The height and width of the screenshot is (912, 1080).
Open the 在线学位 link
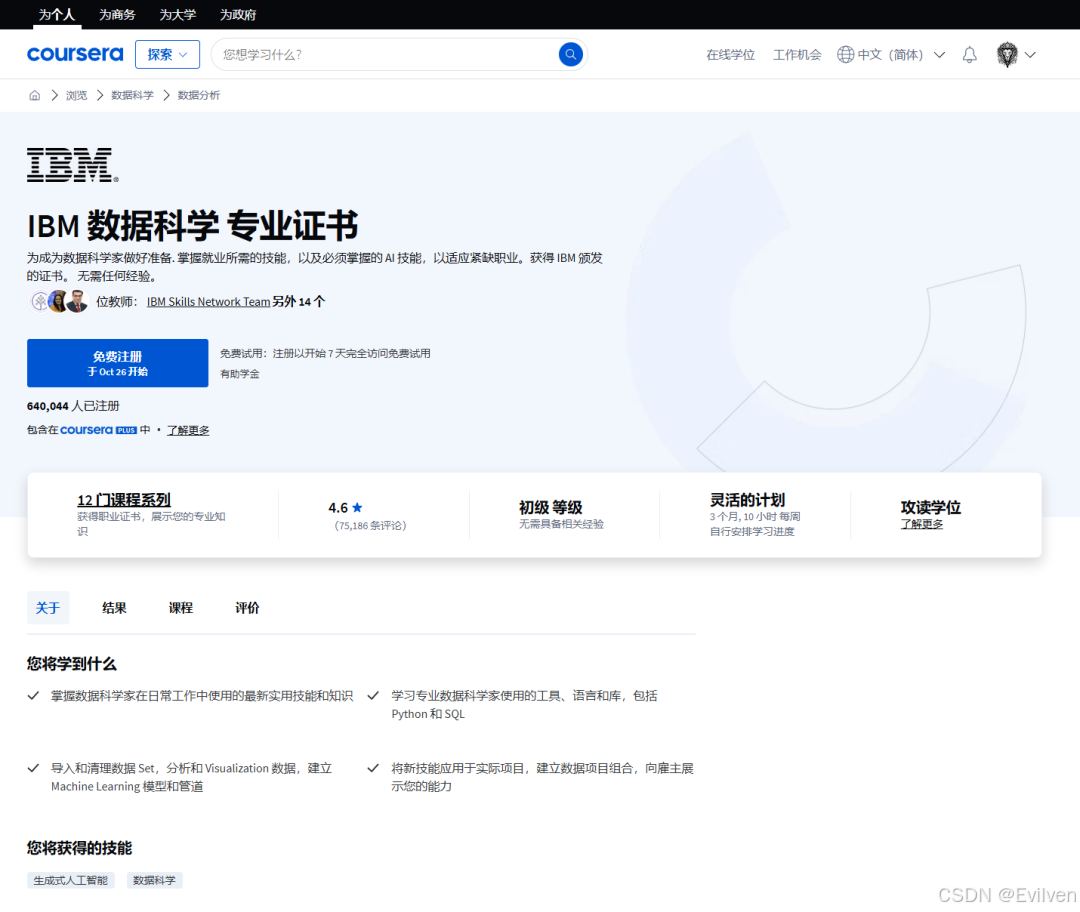coord(730,54)
